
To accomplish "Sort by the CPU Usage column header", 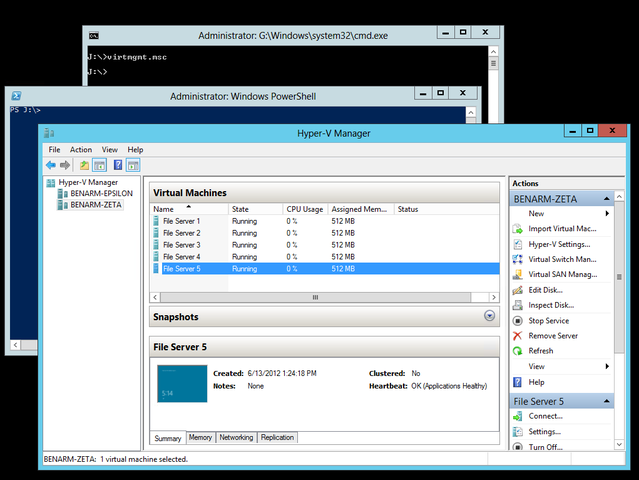I will point(306,209).
